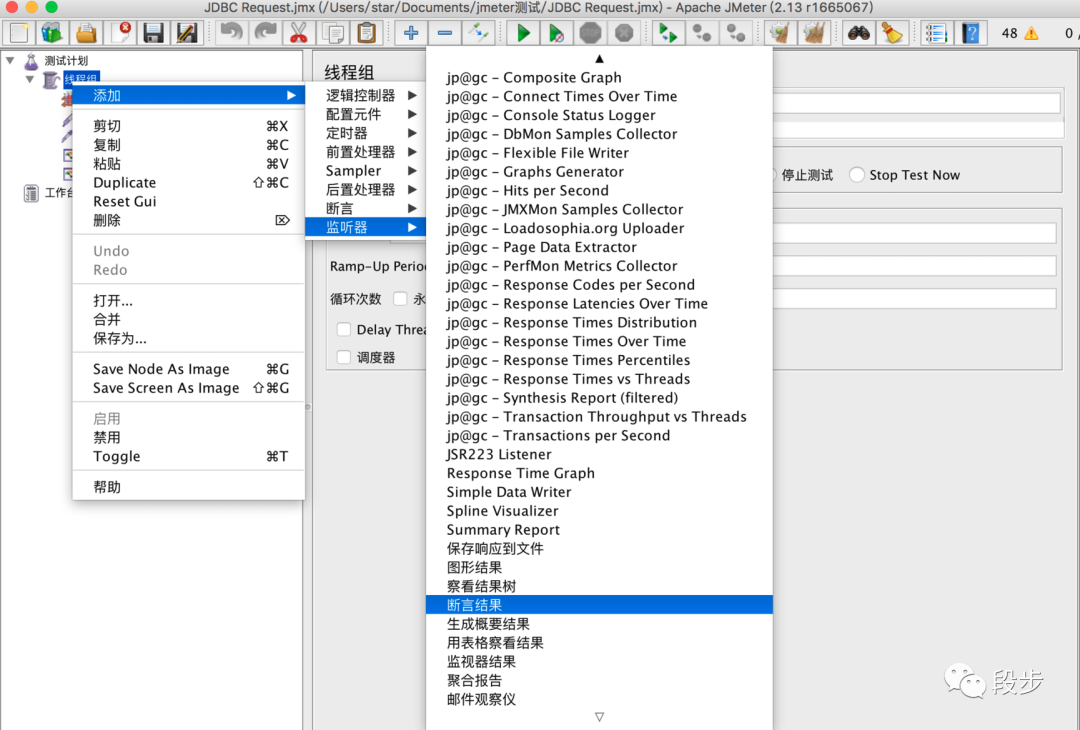Click the Copy icon in the toolbar

click(x=333, y=32)
